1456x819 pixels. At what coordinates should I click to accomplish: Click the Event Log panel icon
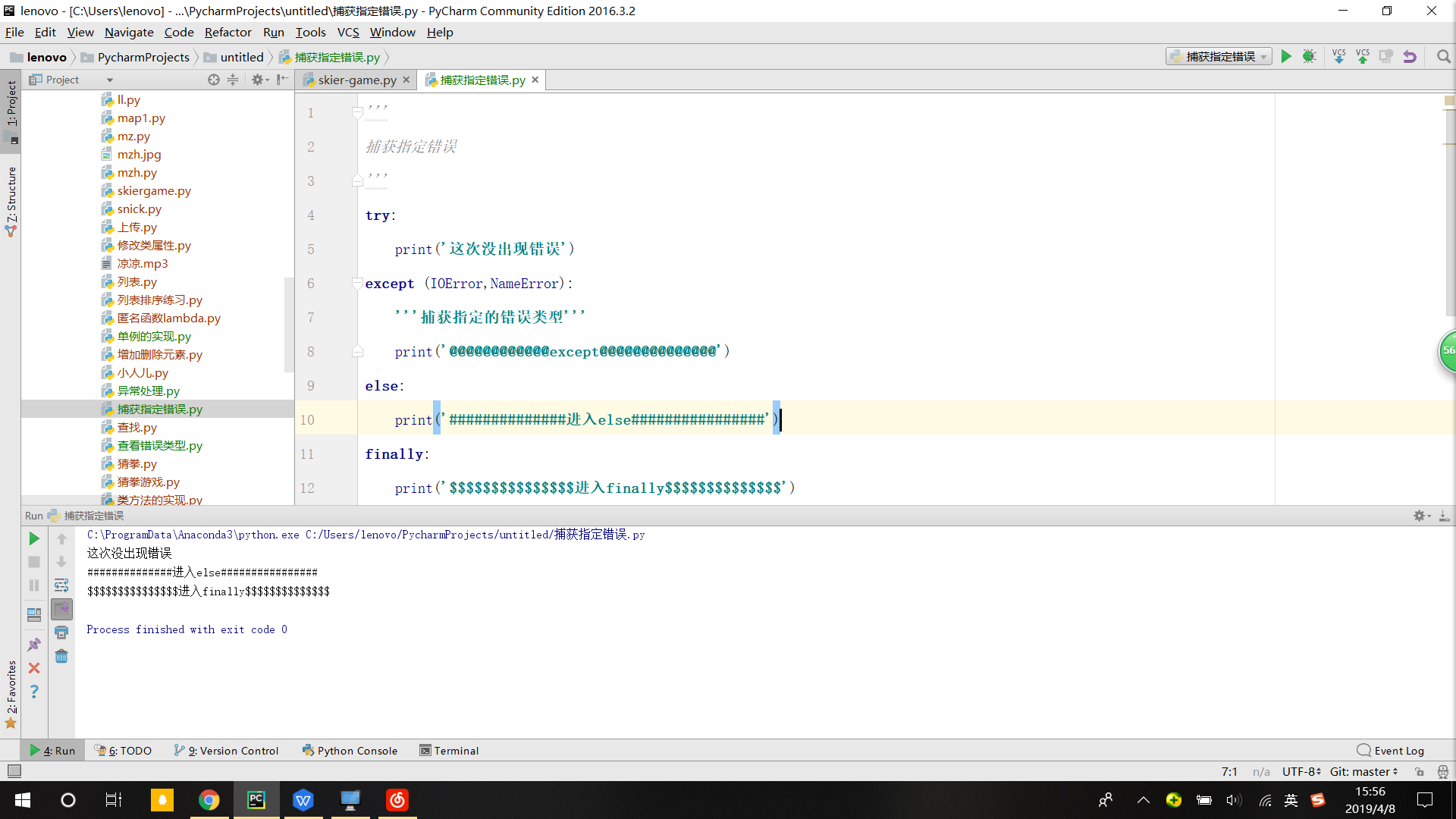click(1363, 750)
